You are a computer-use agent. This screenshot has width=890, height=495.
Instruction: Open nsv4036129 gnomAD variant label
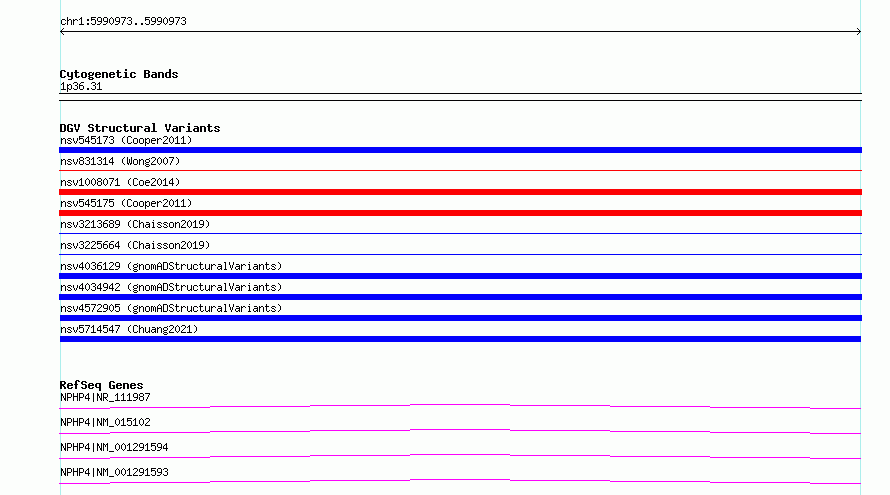point(171,266)
